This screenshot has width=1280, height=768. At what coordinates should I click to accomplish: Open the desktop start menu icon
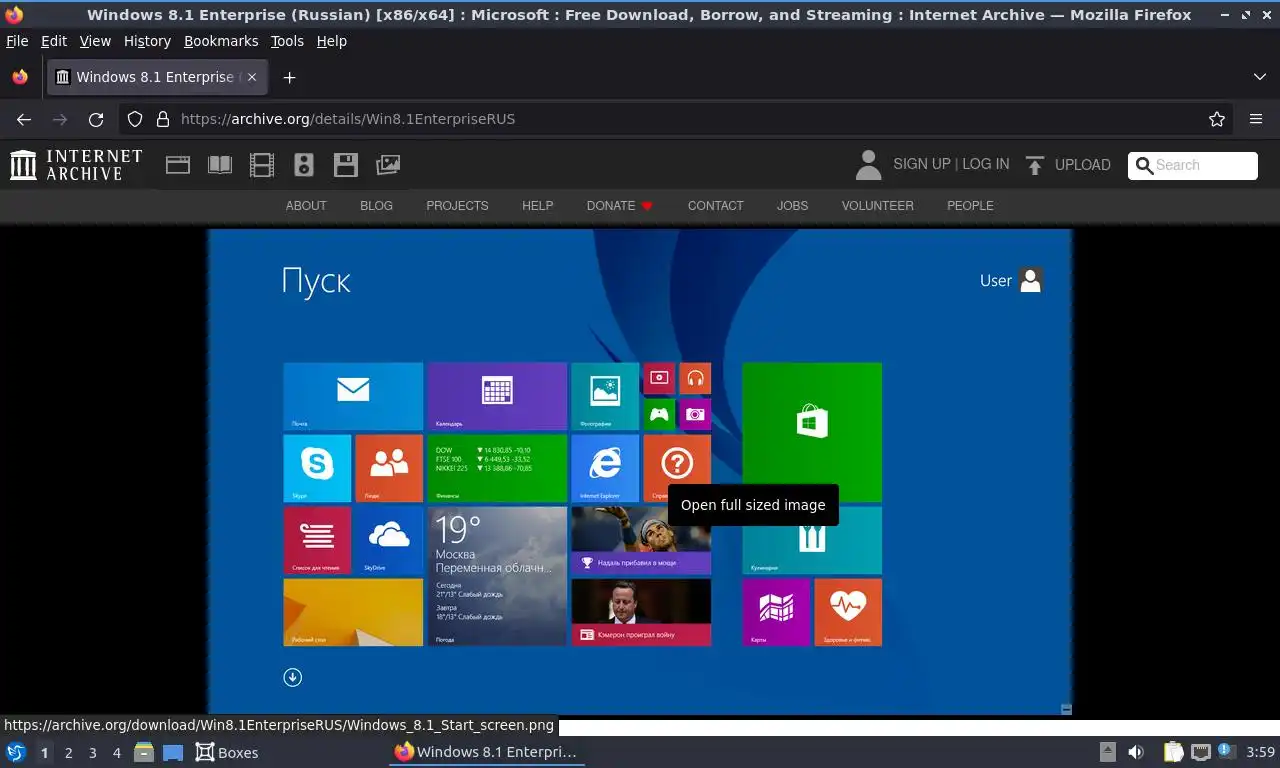coord(16,752)
